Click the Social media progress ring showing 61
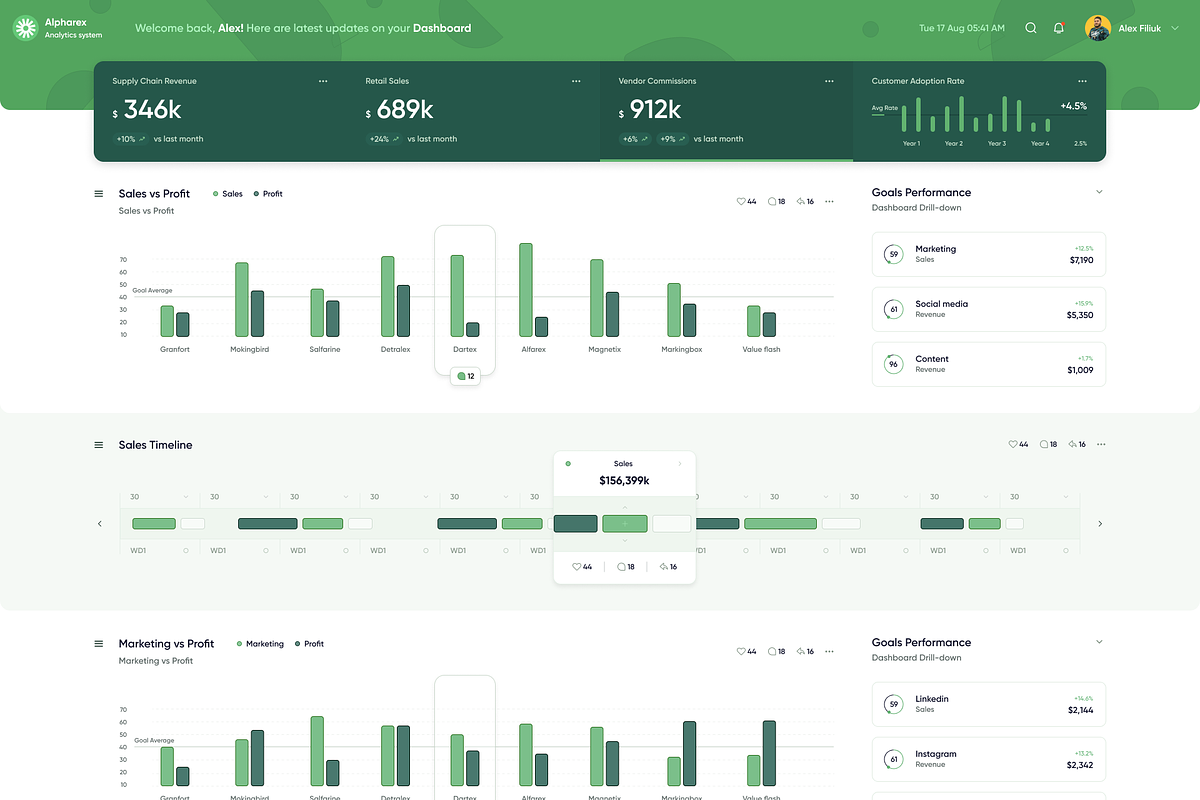 point(893,309)
